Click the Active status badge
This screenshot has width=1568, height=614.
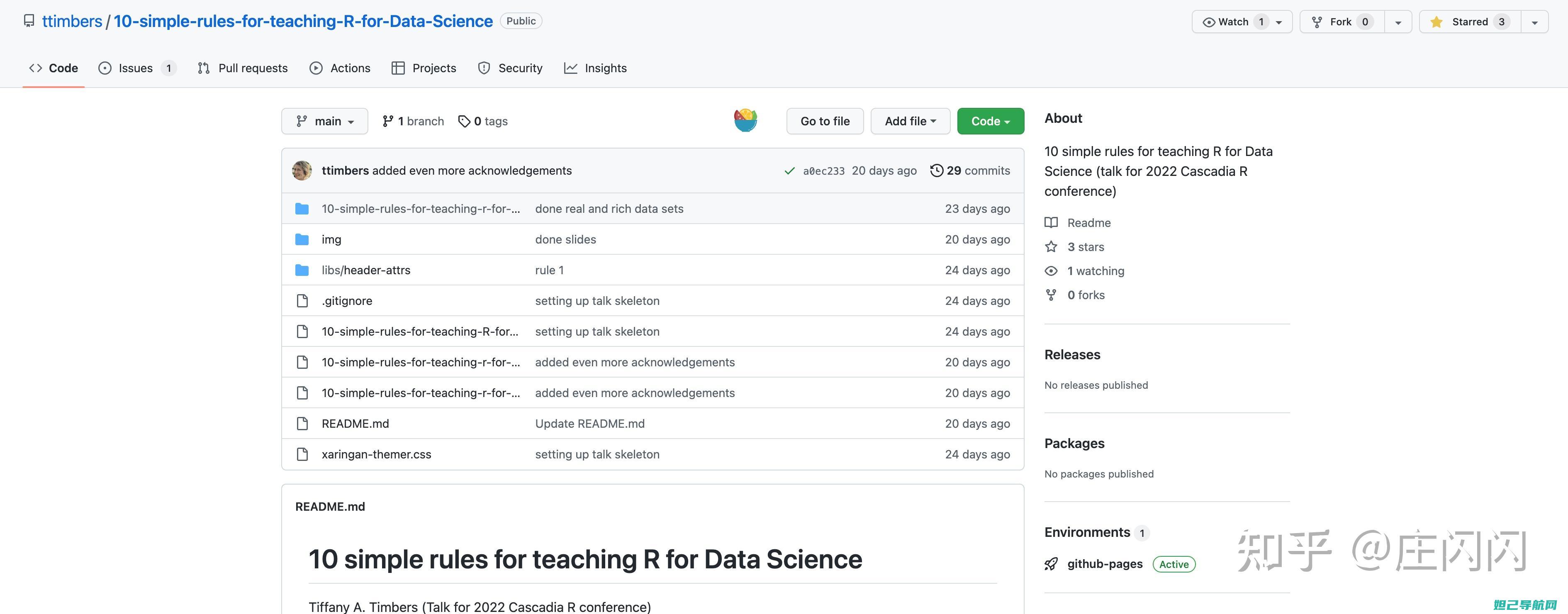point(1174,564)
